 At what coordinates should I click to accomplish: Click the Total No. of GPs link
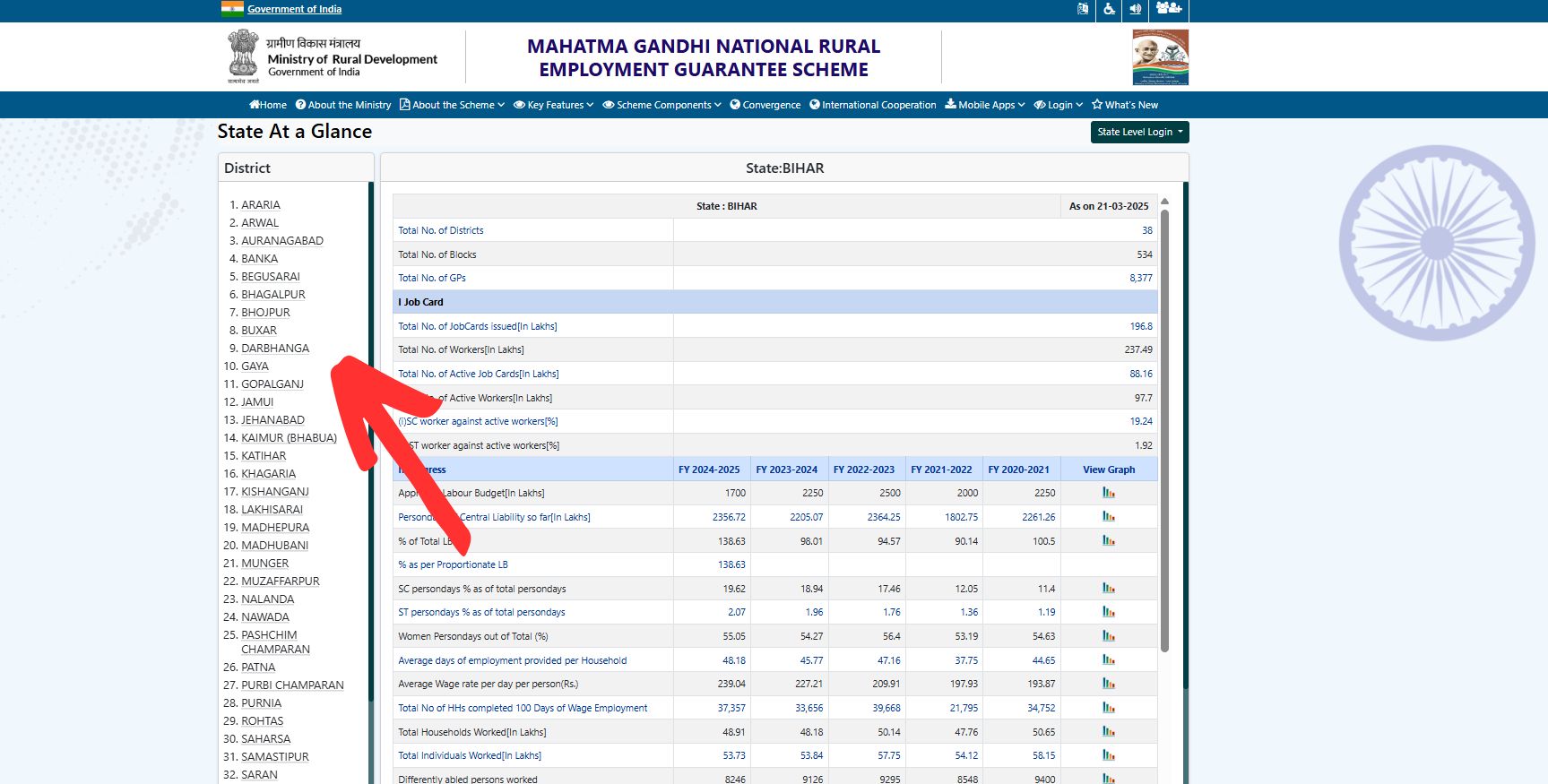(x=432, y=278)
